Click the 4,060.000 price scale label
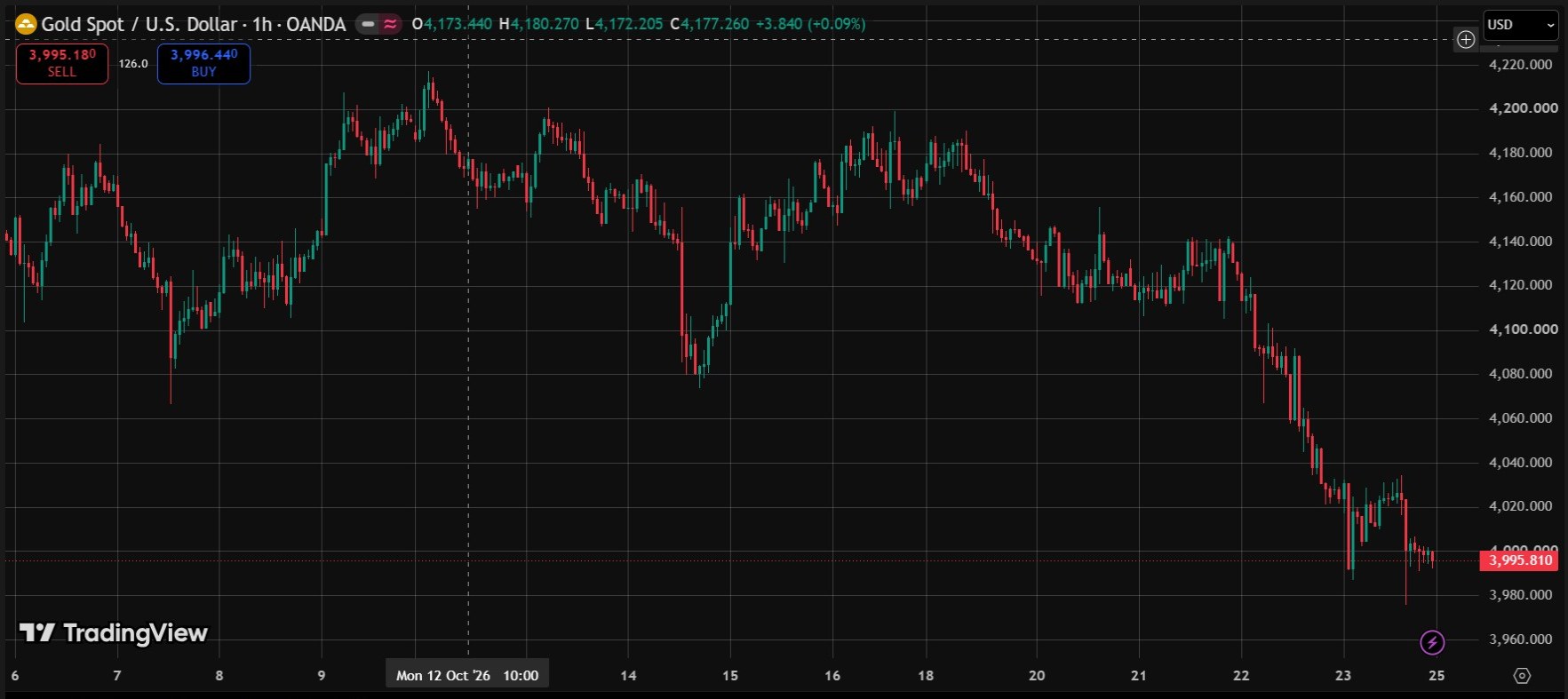Screen dimensions: 1568x699 point(1520,418)
